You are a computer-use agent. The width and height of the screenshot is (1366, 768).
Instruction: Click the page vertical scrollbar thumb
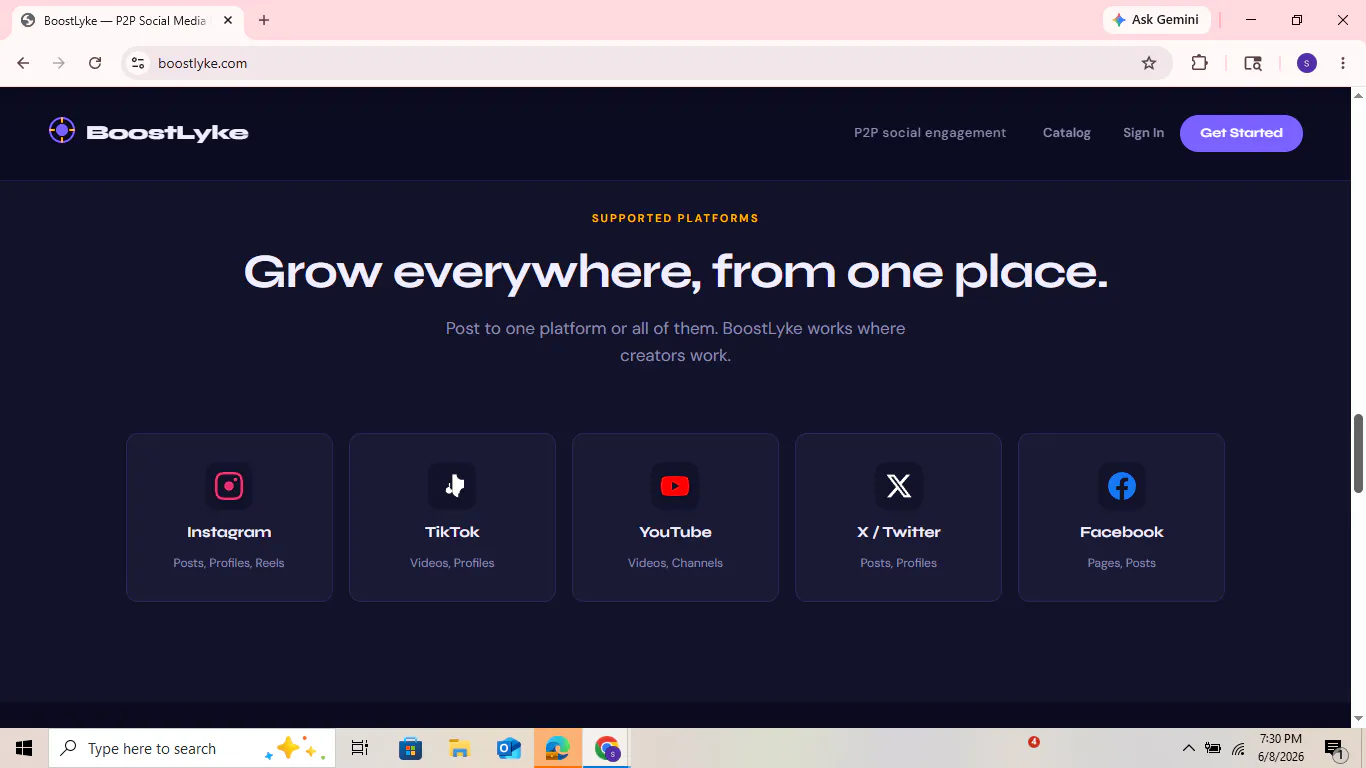[1358, 453]
